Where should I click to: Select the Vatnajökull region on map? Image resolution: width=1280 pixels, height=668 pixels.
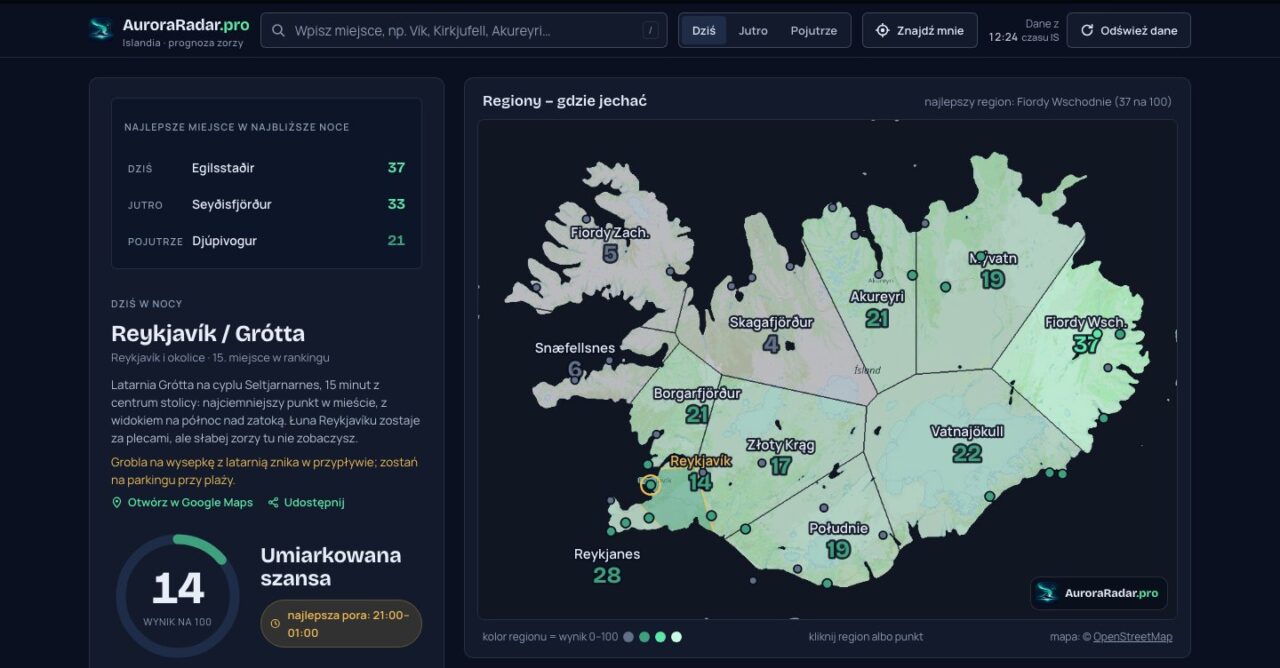coord(967,442)
